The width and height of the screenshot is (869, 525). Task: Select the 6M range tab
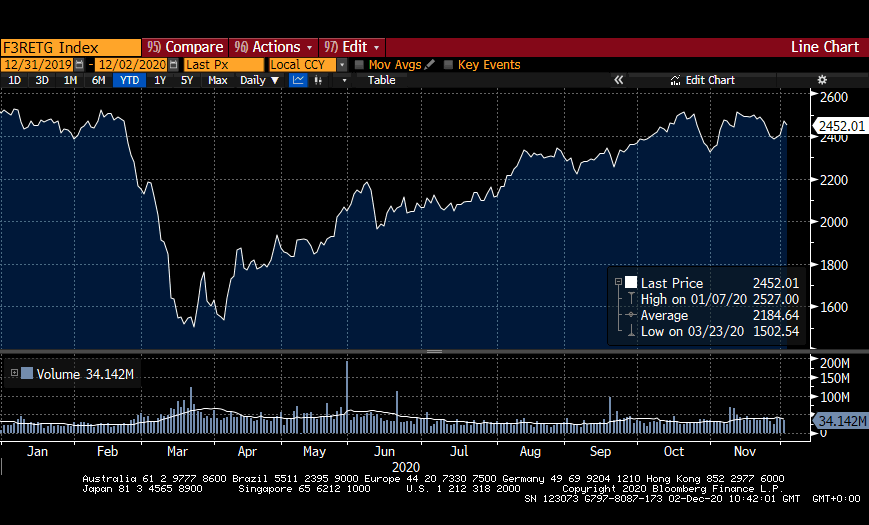click(x=98, y=80)
